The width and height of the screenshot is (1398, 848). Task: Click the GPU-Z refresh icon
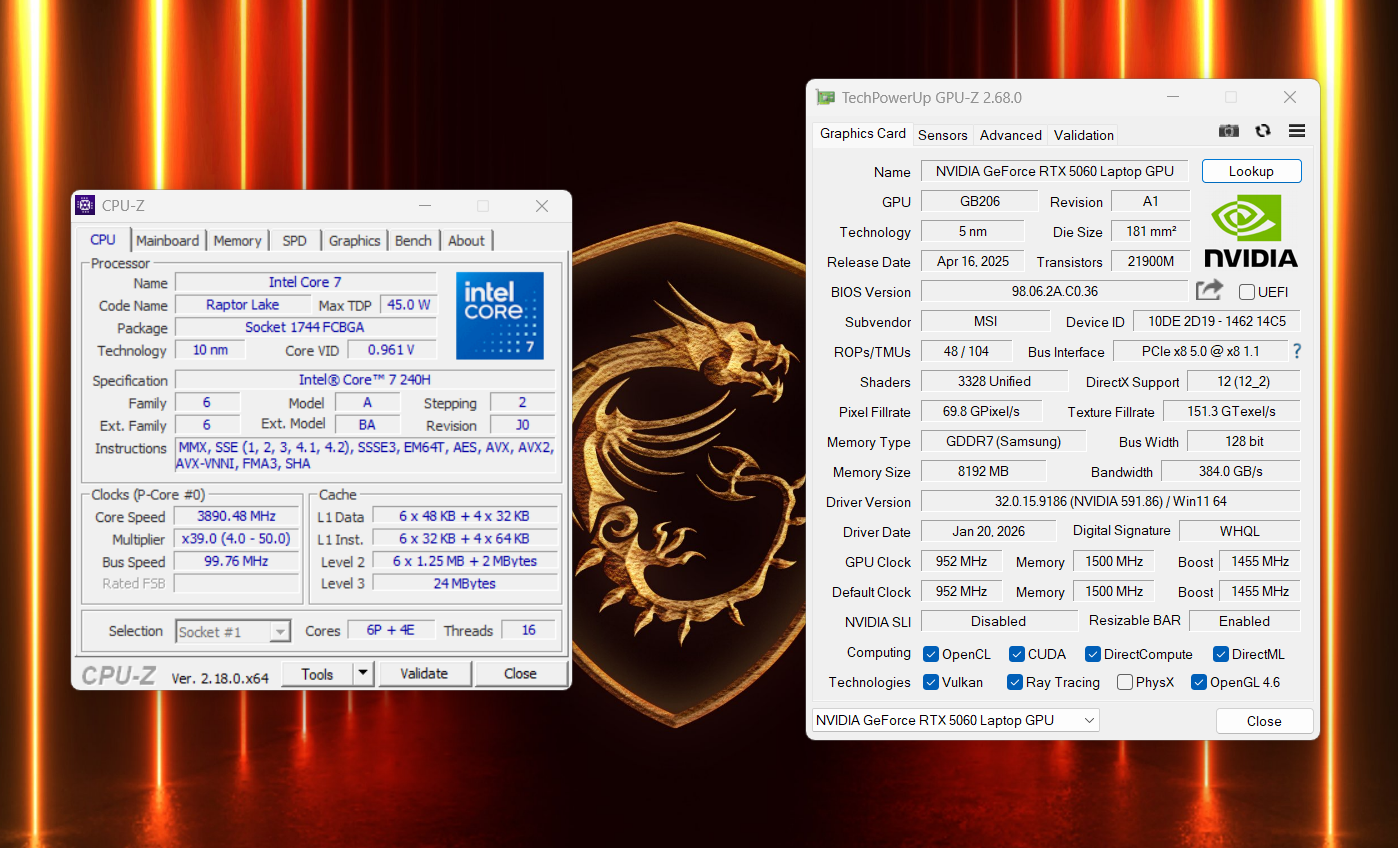pos(1263,131)
